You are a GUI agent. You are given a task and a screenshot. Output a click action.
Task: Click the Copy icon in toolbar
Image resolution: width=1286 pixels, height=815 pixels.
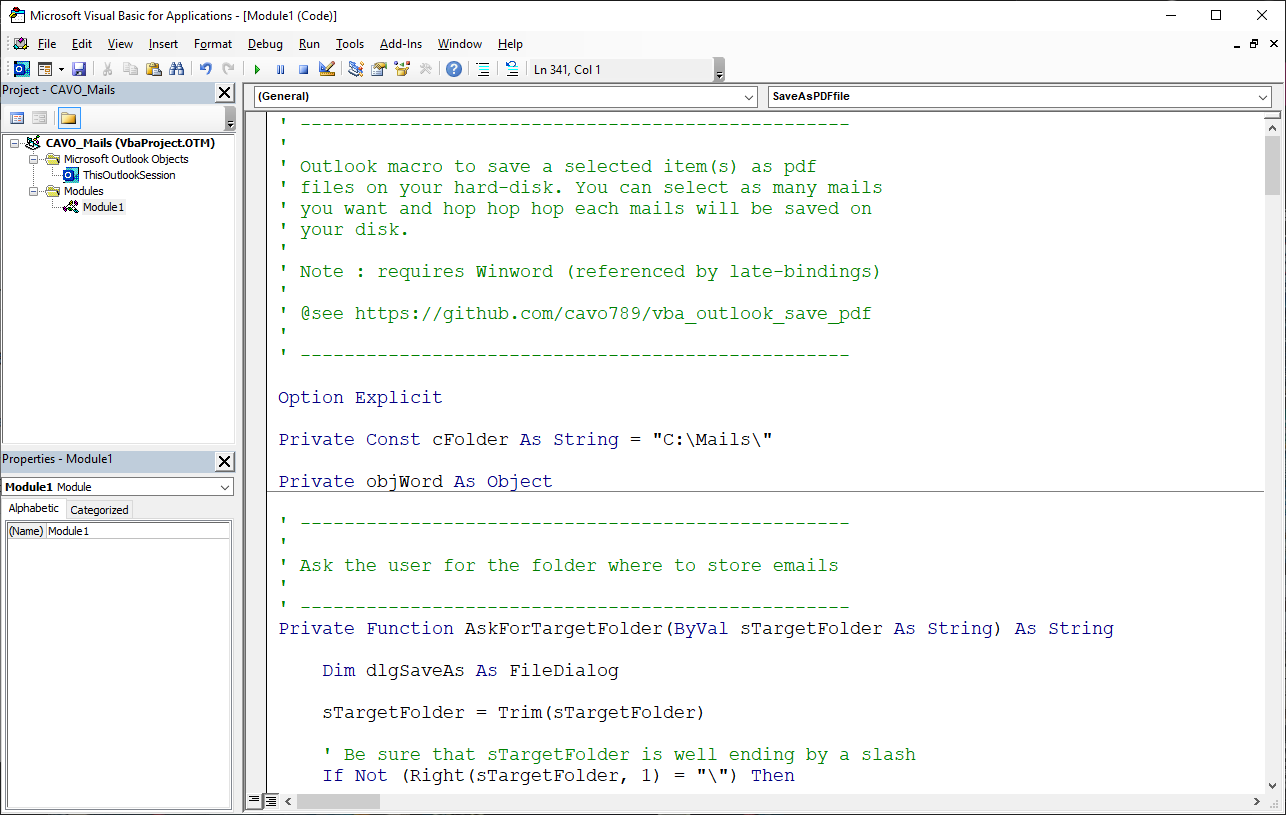(130, 69)
